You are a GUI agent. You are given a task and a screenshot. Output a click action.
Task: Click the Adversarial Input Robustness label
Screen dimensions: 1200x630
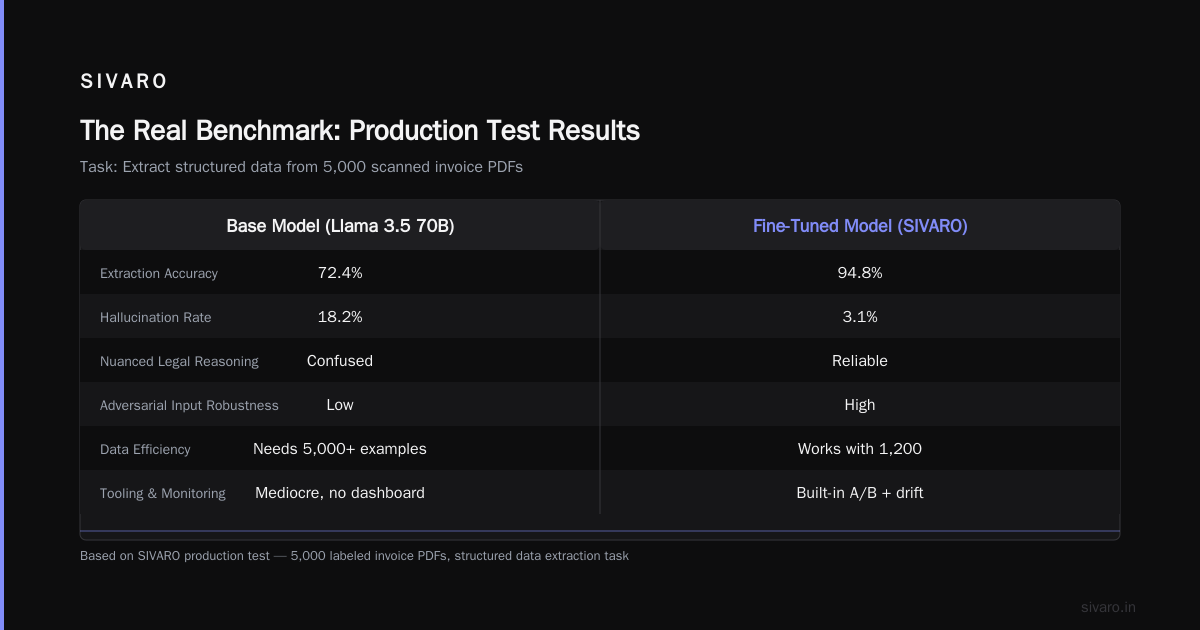tap(189, 405)
